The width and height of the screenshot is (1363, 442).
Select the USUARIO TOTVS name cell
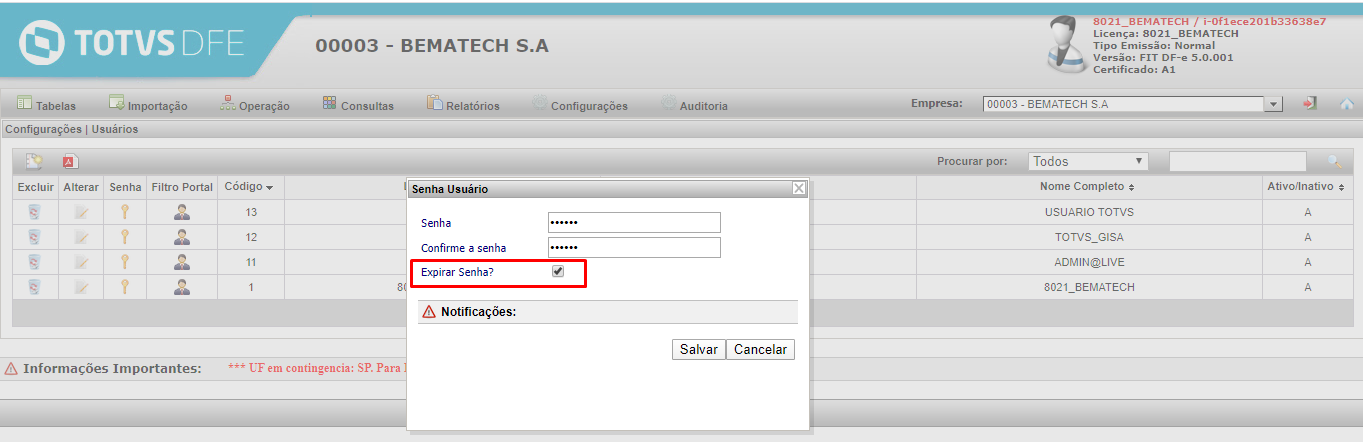[1088, 212]
